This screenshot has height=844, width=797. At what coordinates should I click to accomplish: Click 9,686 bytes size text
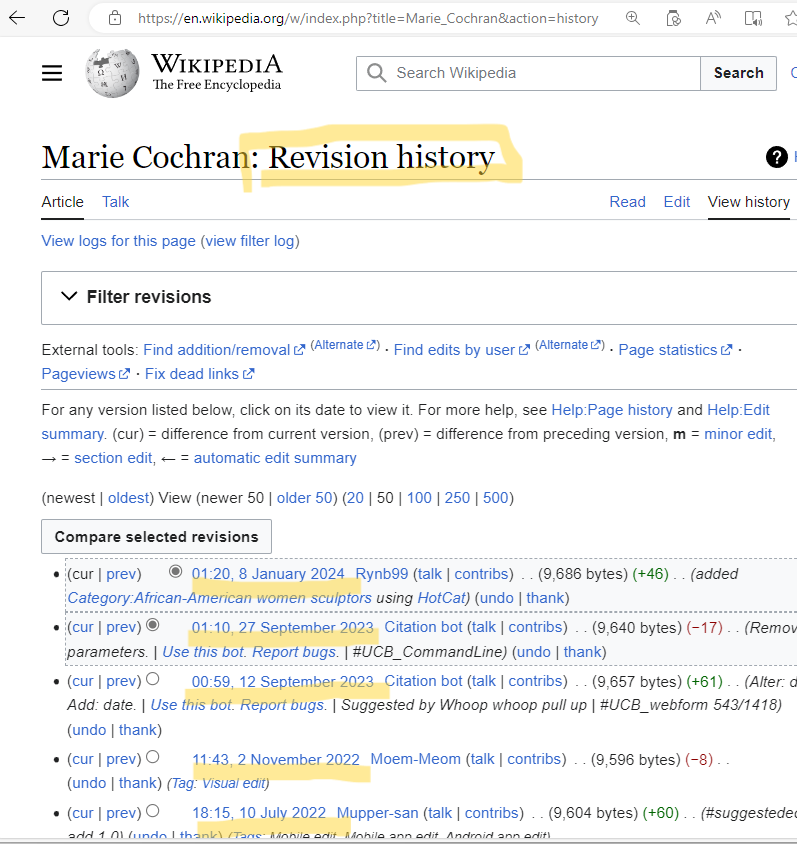pyautogui.click(x=583, y=574)
